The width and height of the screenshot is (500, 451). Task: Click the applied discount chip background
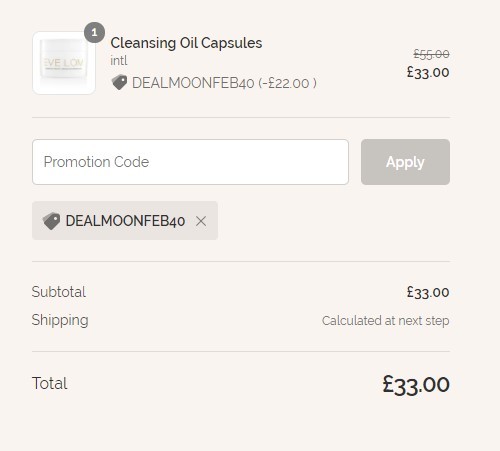(x=125, y=220)
